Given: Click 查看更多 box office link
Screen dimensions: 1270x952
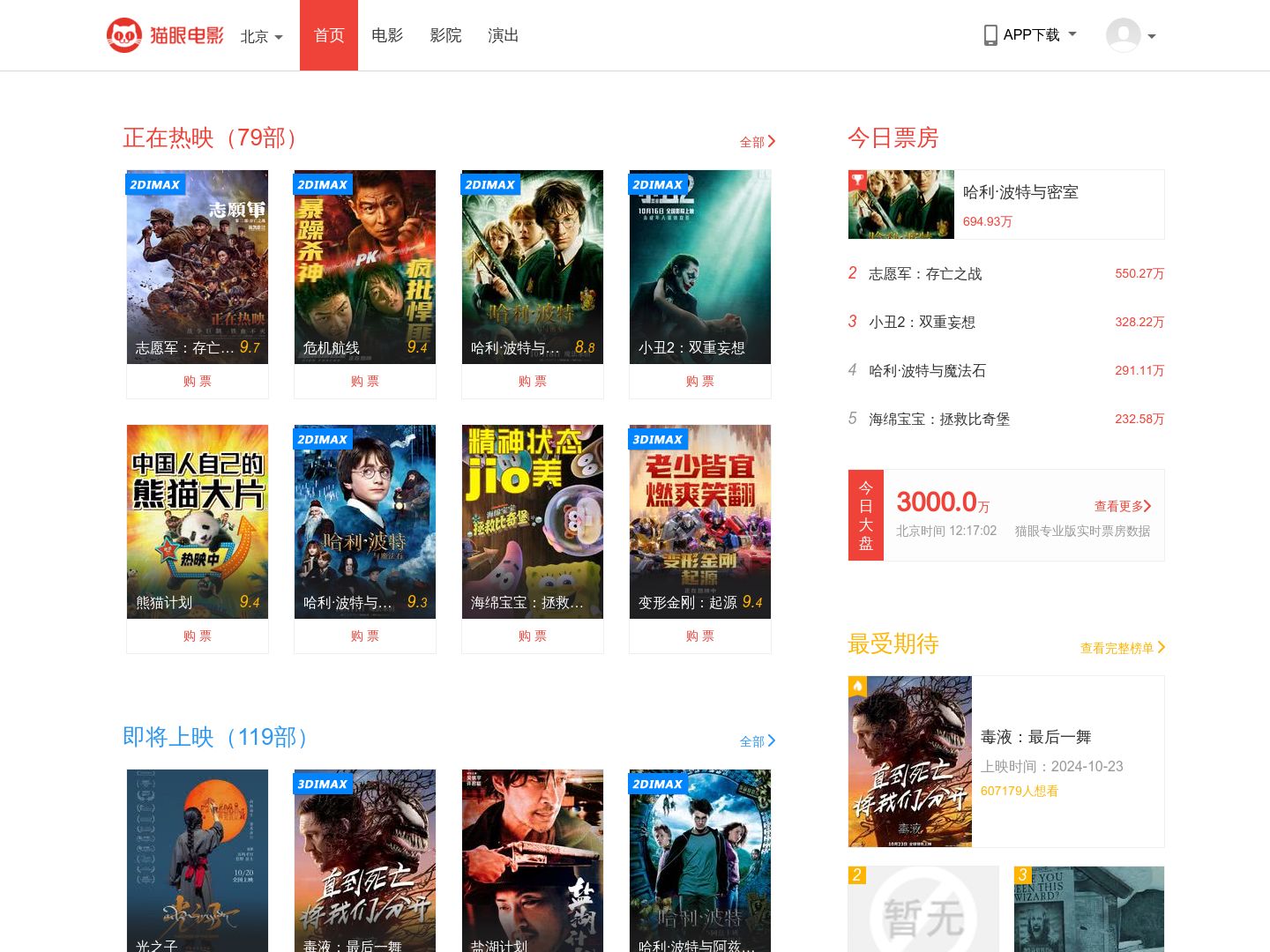Looking at the screenshot, I should 1123,506.
